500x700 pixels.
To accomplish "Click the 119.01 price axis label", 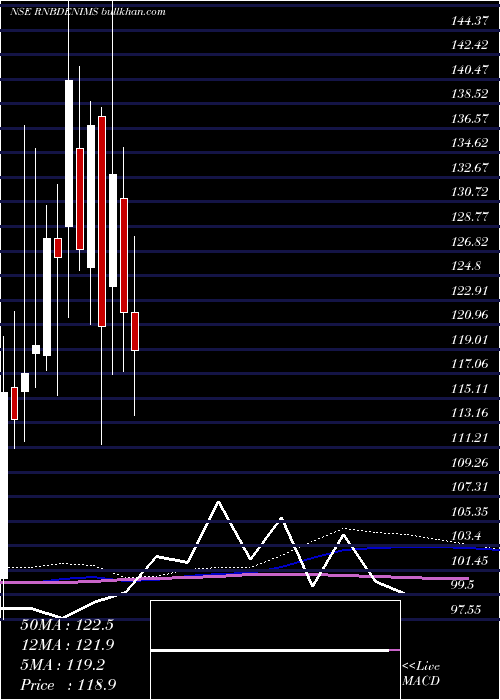I will [x=471, y=340].
